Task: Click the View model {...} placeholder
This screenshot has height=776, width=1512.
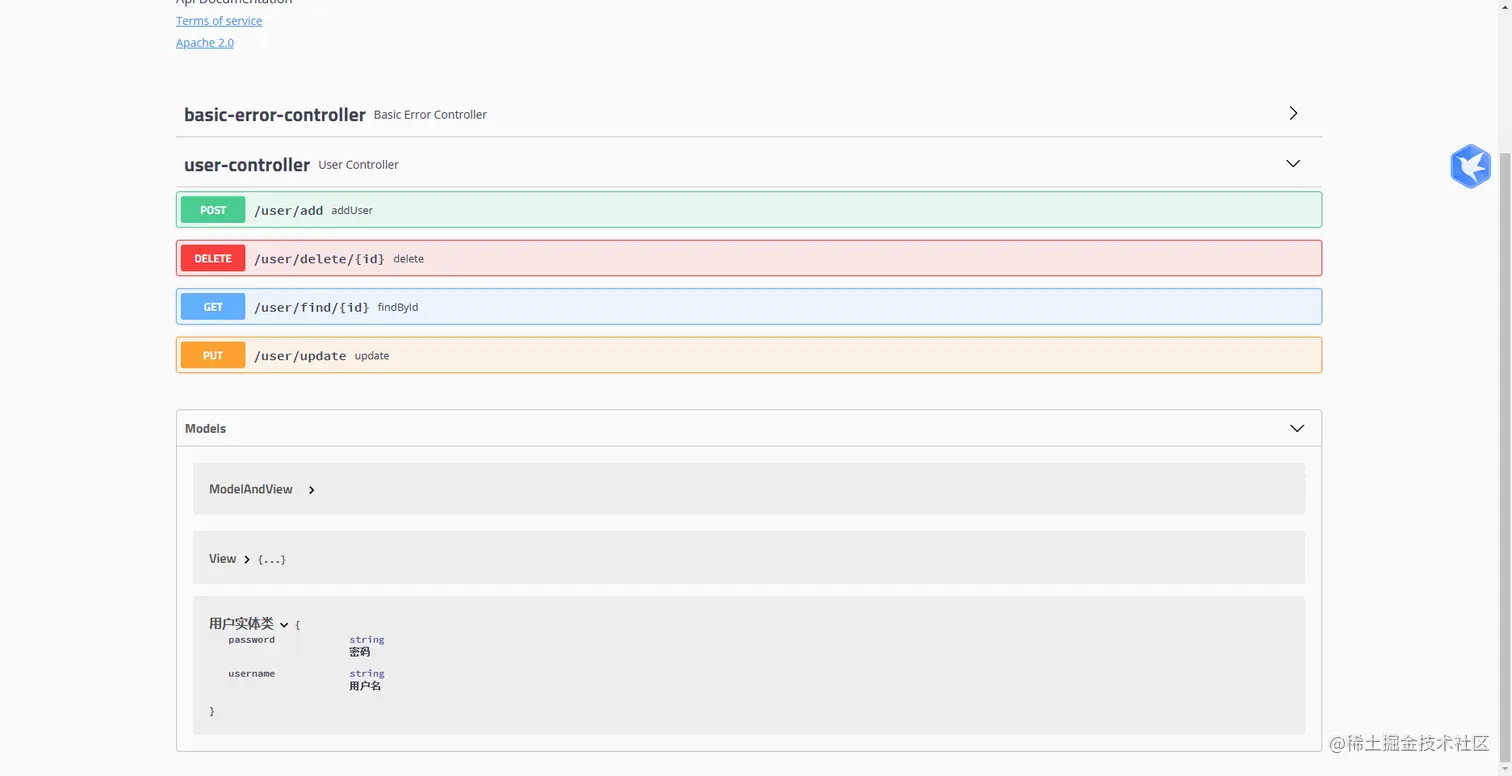Action: (272, 560)
